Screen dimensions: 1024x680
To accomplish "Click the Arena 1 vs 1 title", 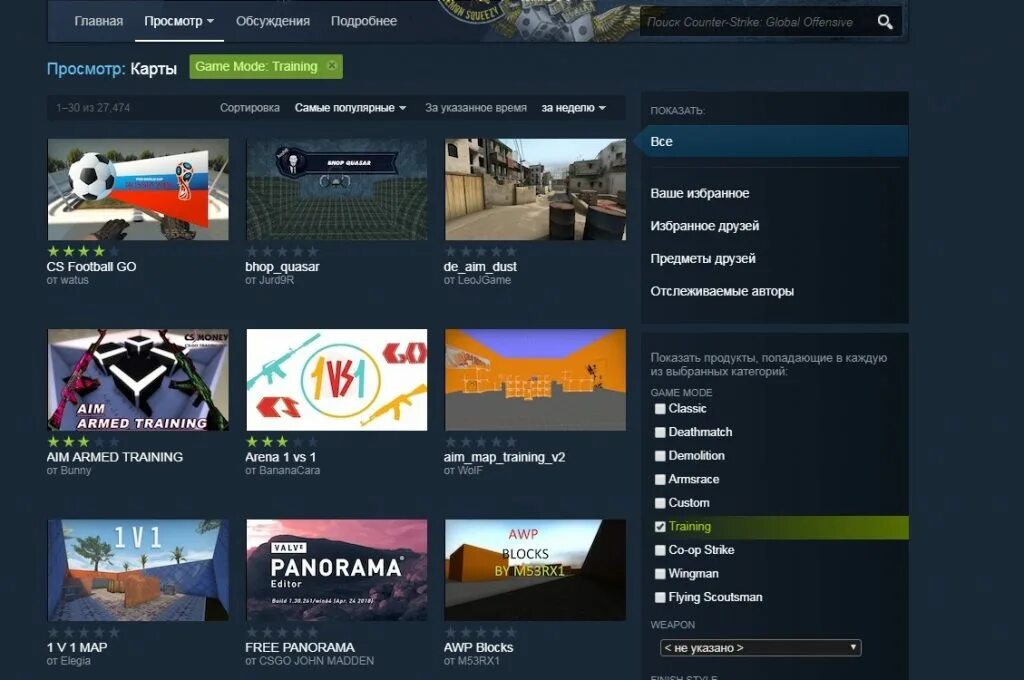I will (280, 457).
